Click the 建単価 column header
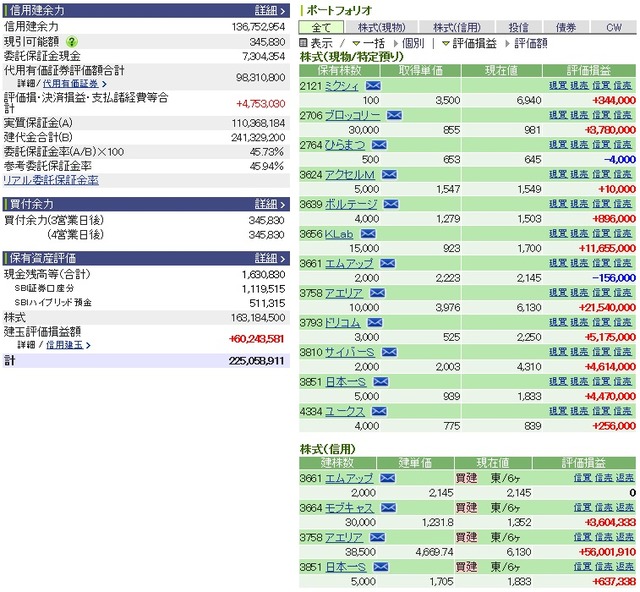Screen dimensions: 640x592 [415, 463]
